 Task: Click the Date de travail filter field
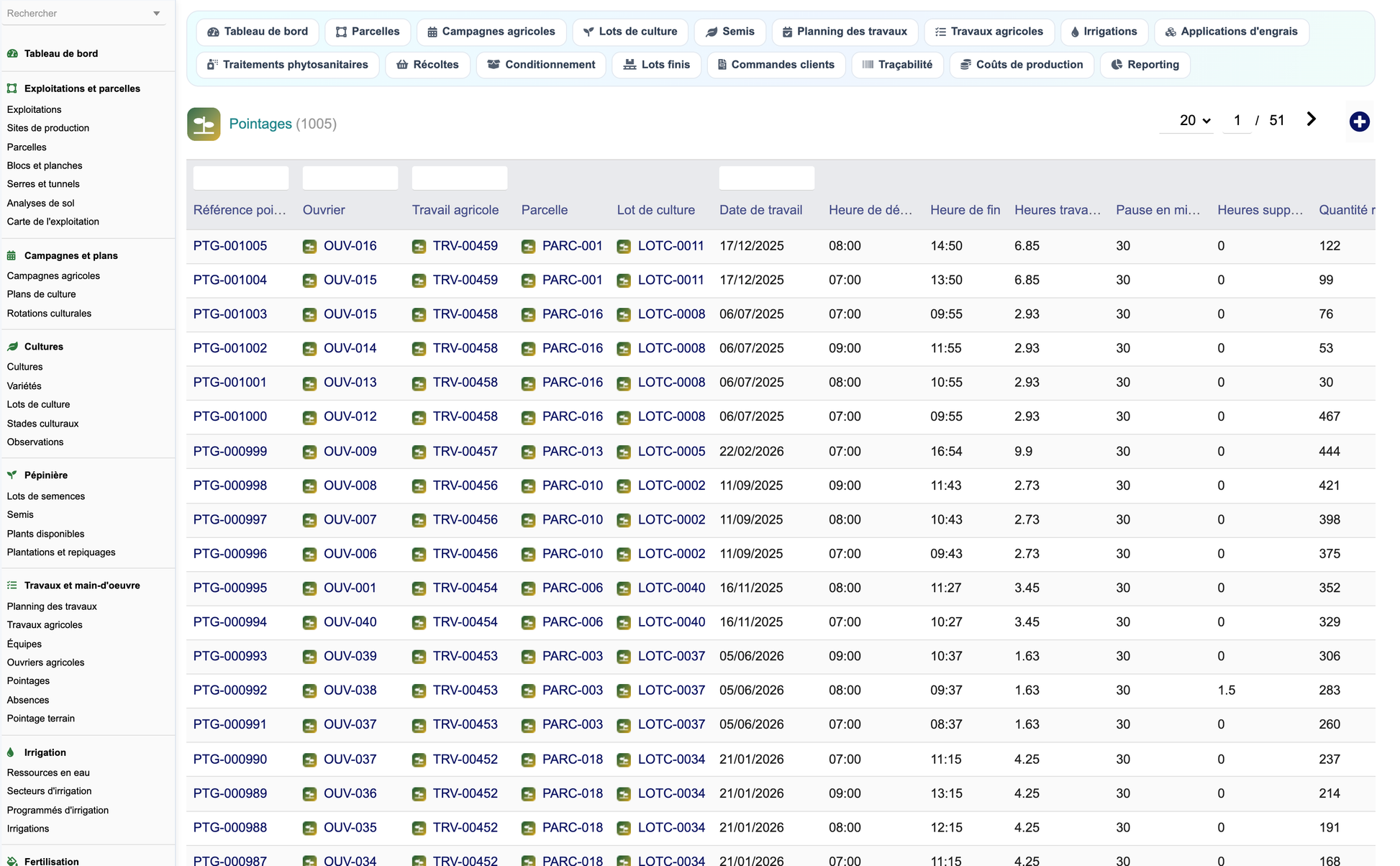767,178
